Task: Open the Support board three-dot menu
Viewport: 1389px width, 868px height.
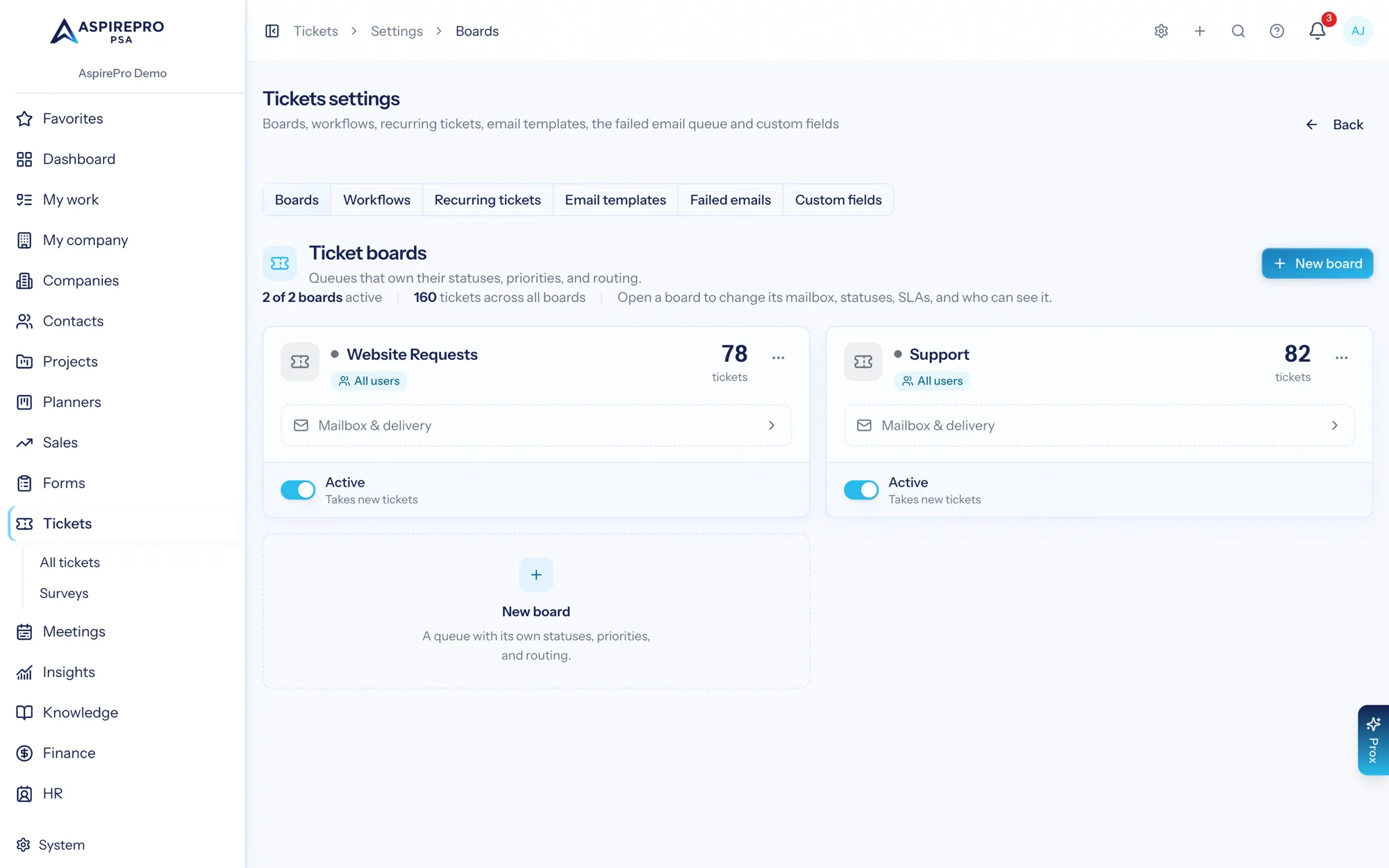Action: [x=1342, y=358]
